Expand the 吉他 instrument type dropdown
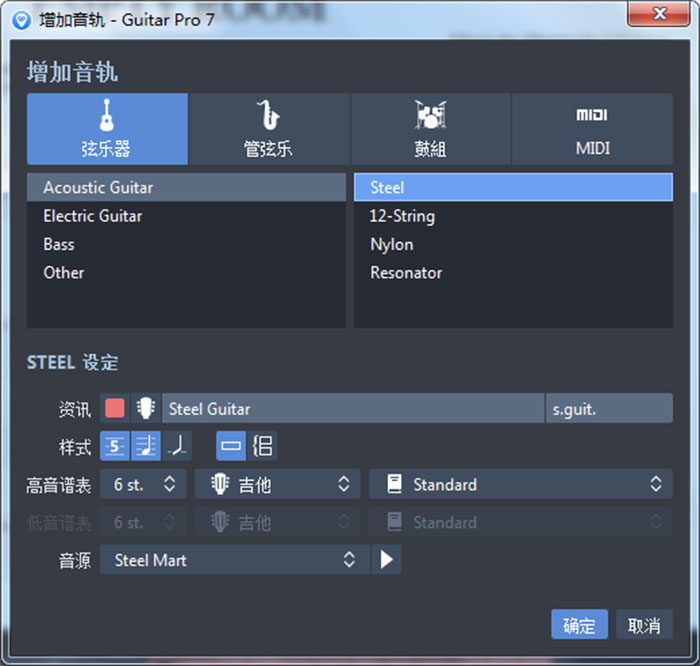The image size is (700, 666). coord(277,485)
